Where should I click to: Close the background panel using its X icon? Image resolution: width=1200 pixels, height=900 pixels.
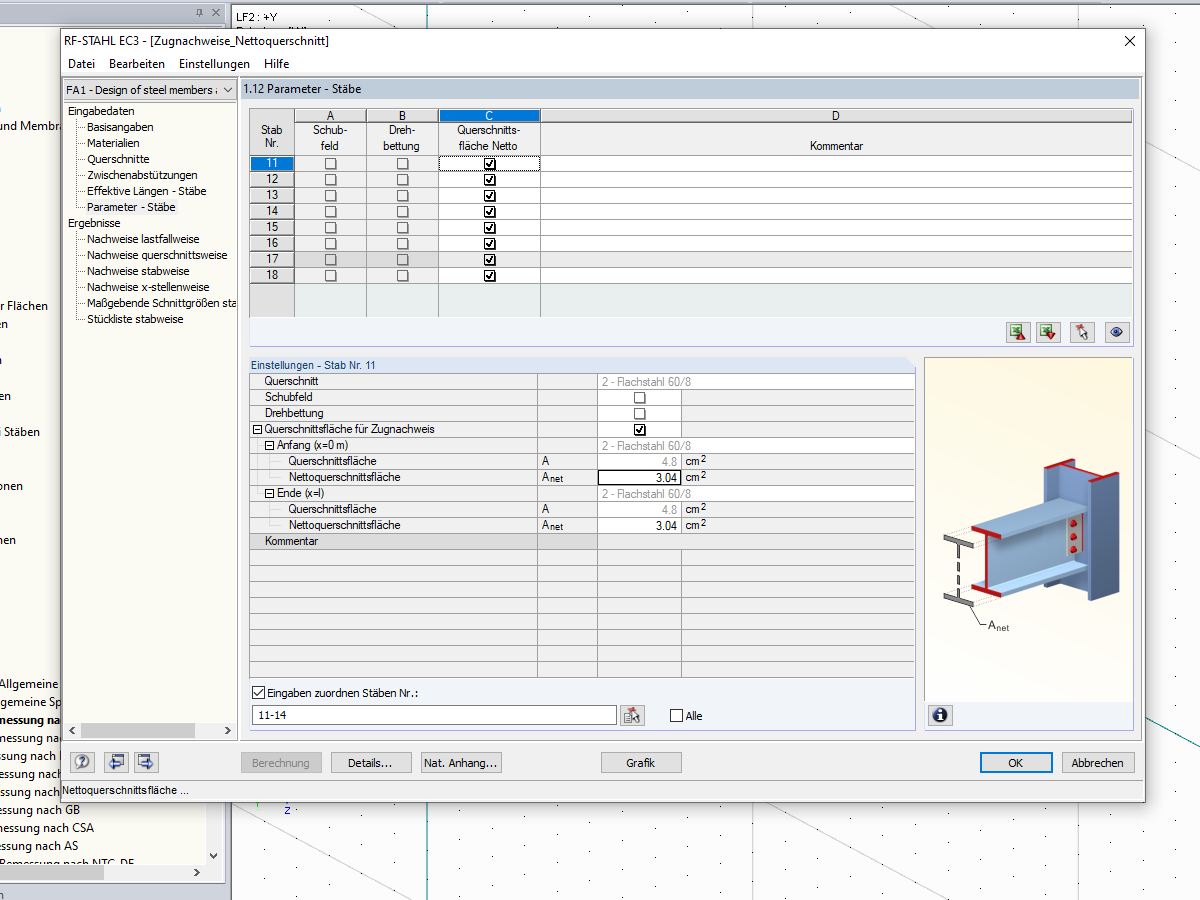215,13
